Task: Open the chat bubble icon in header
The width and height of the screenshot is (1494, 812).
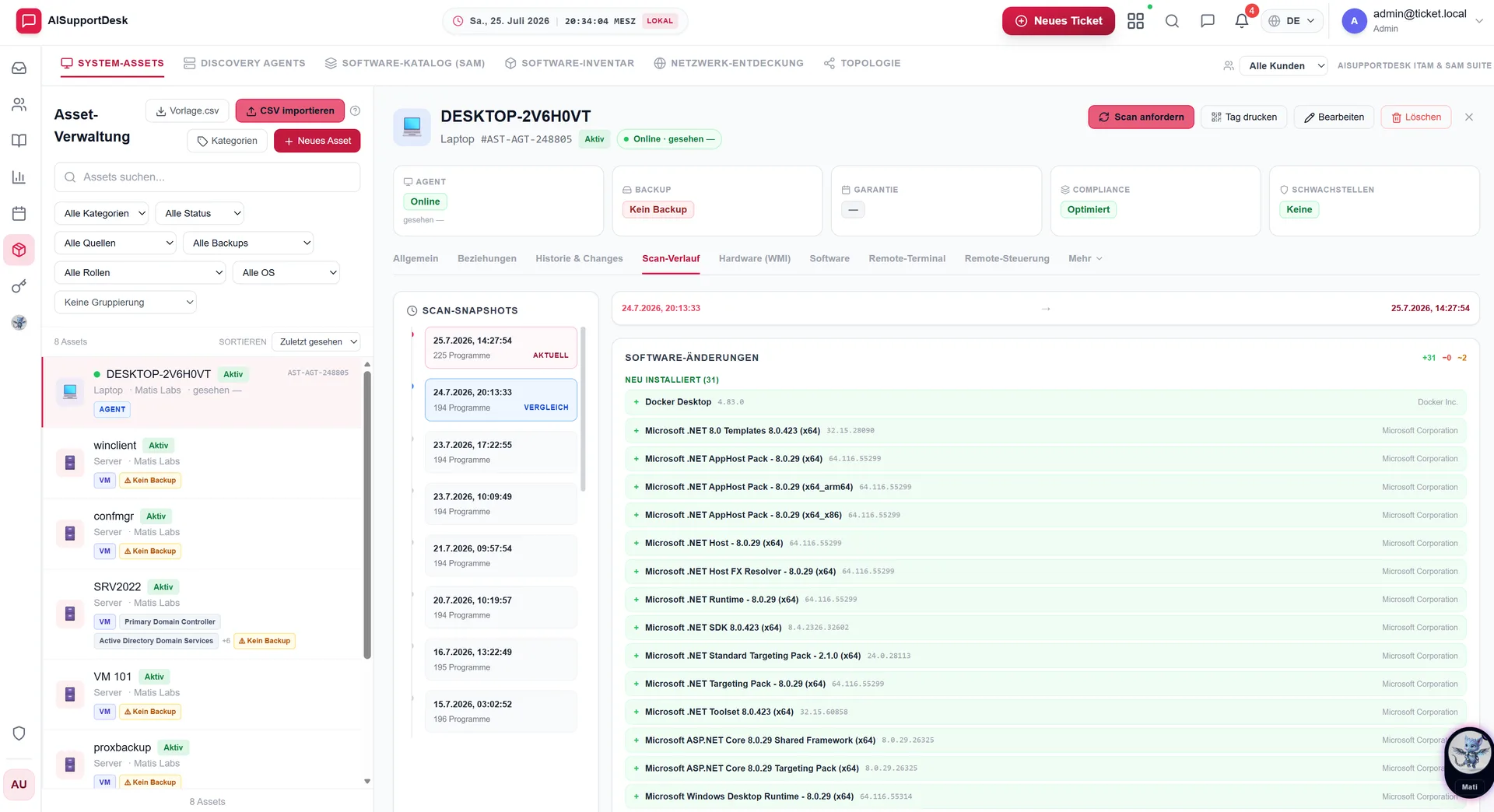Action: coord(1208,21)
